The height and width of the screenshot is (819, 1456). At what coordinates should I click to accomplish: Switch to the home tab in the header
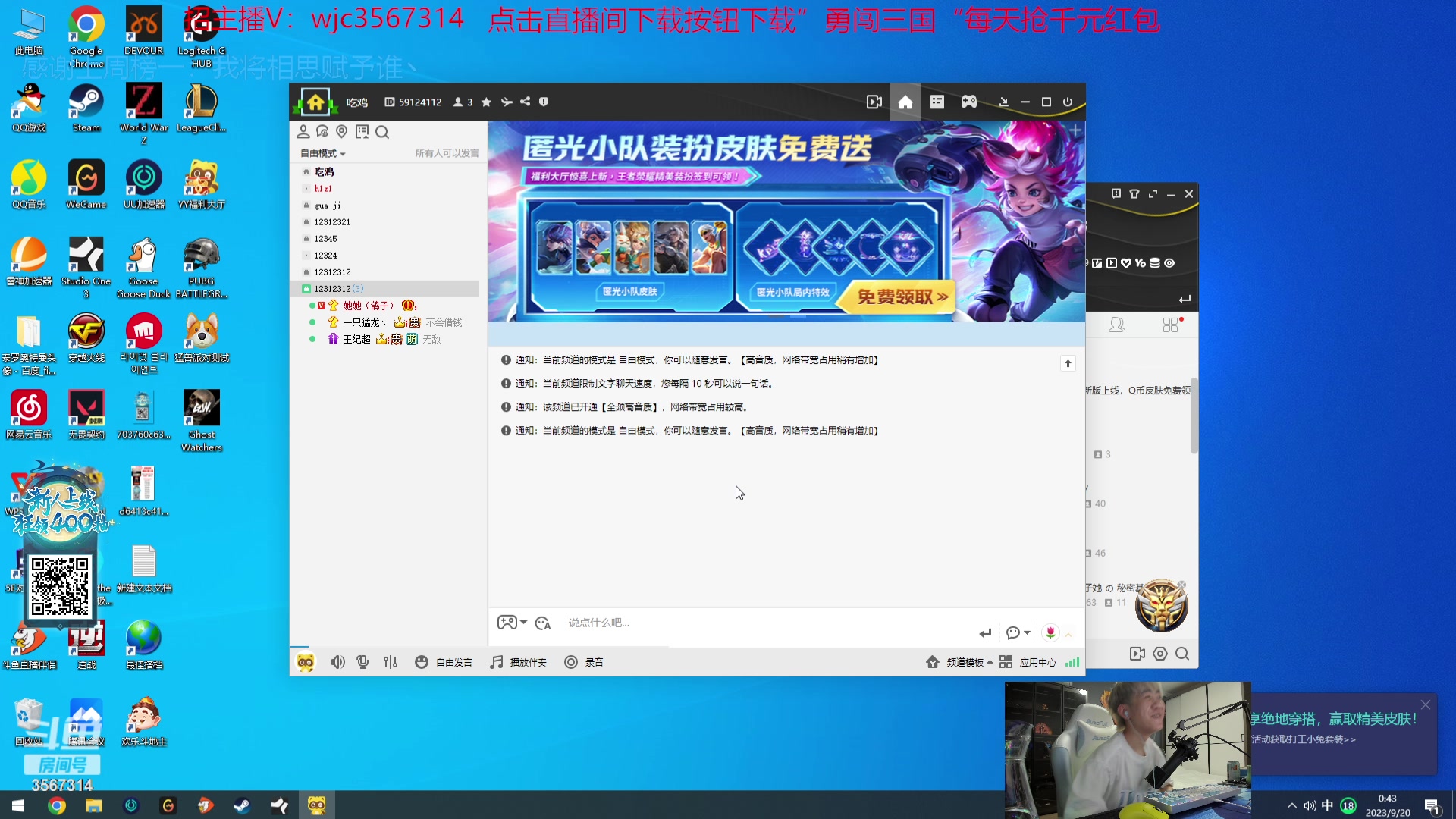(905, 102)
